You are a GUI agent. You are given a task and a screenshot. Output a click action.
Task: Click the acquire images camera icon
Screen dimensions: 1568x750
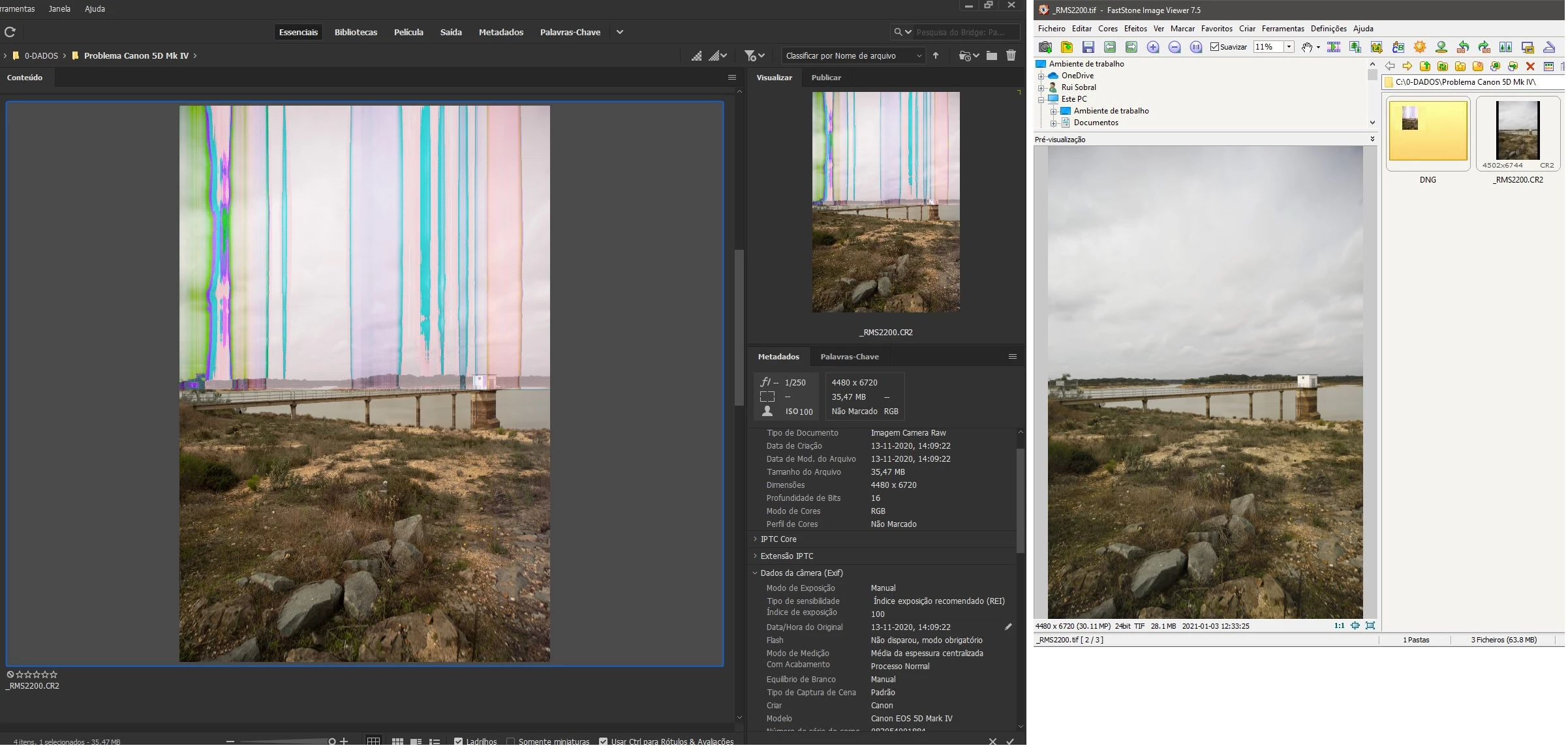click(x=1045, y=47)
